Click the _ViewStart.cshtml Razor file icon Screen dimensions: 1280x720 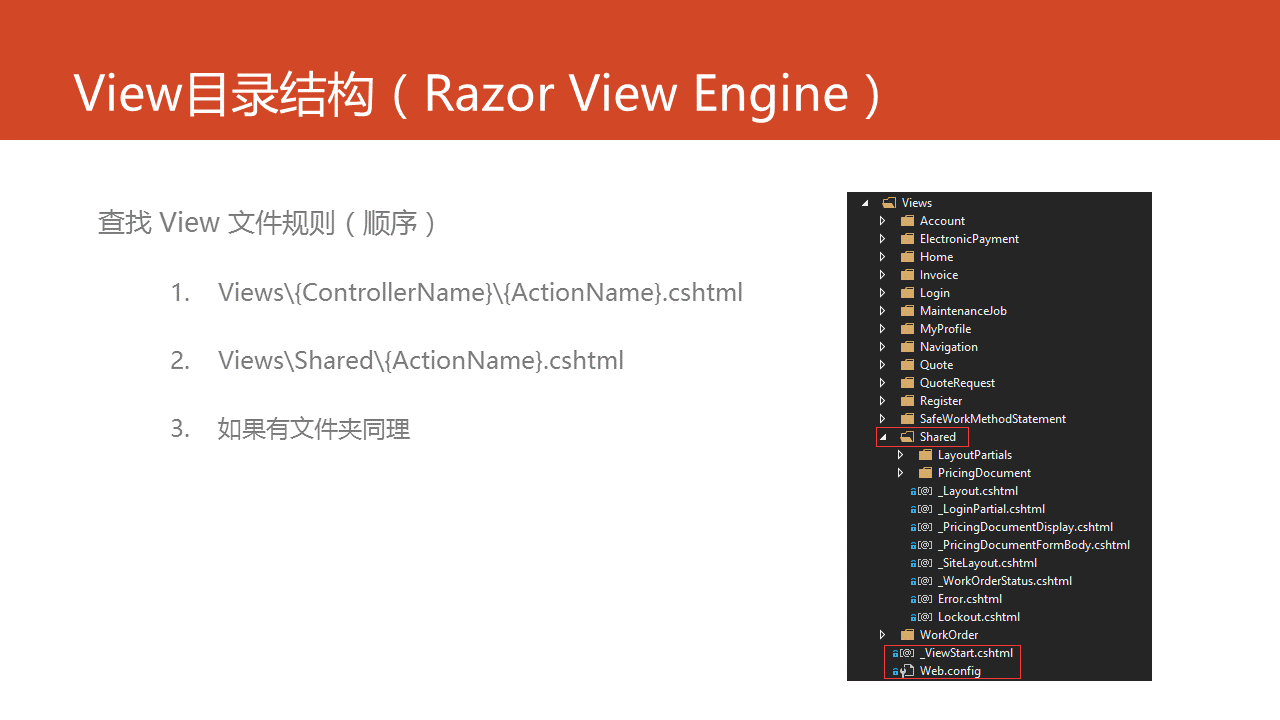pyautogui.click(x=907, y=653)
